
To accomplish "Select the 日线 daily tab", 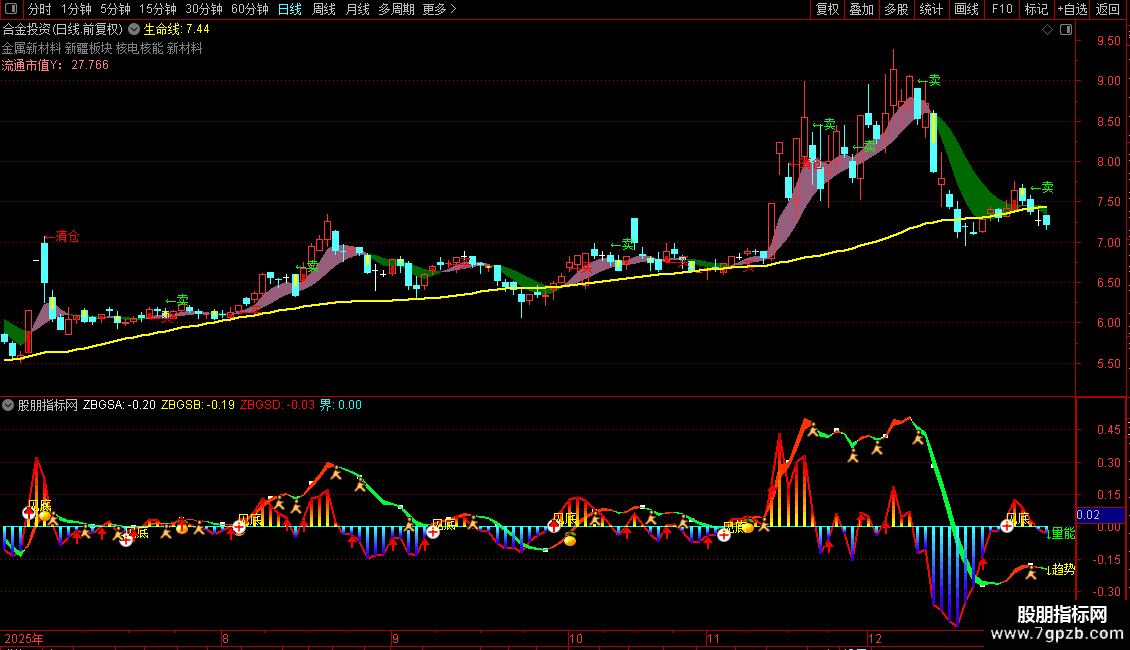I will coord(290,9).
